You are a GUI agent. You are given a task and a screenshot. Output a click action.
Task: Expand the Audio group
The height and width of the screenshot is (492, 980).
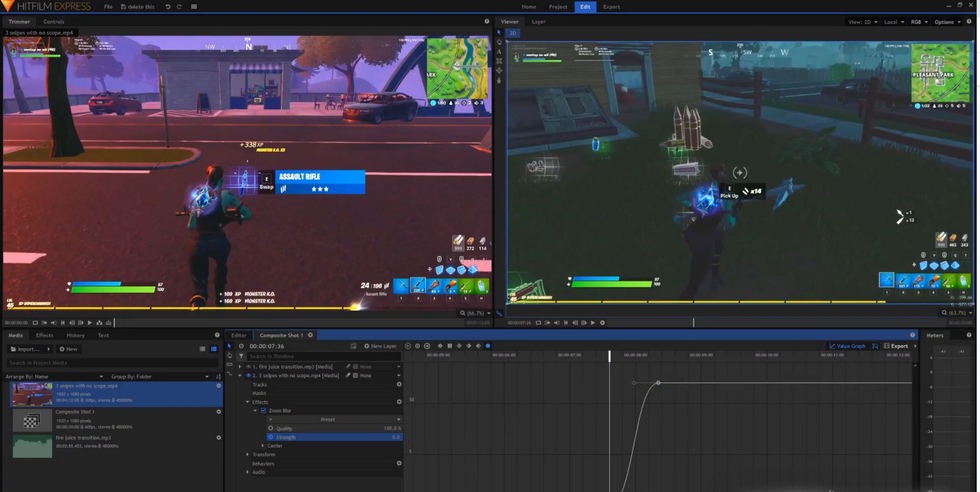click(248, 472)
